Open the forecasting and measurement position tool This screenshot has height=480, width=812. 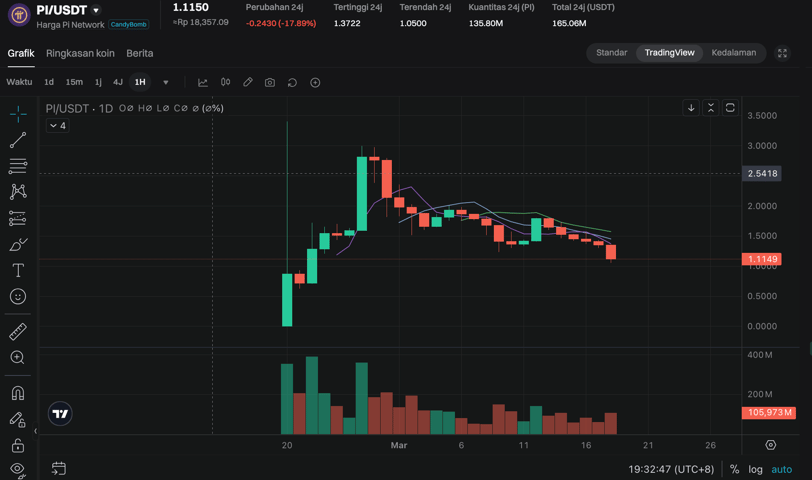point(18,218)
